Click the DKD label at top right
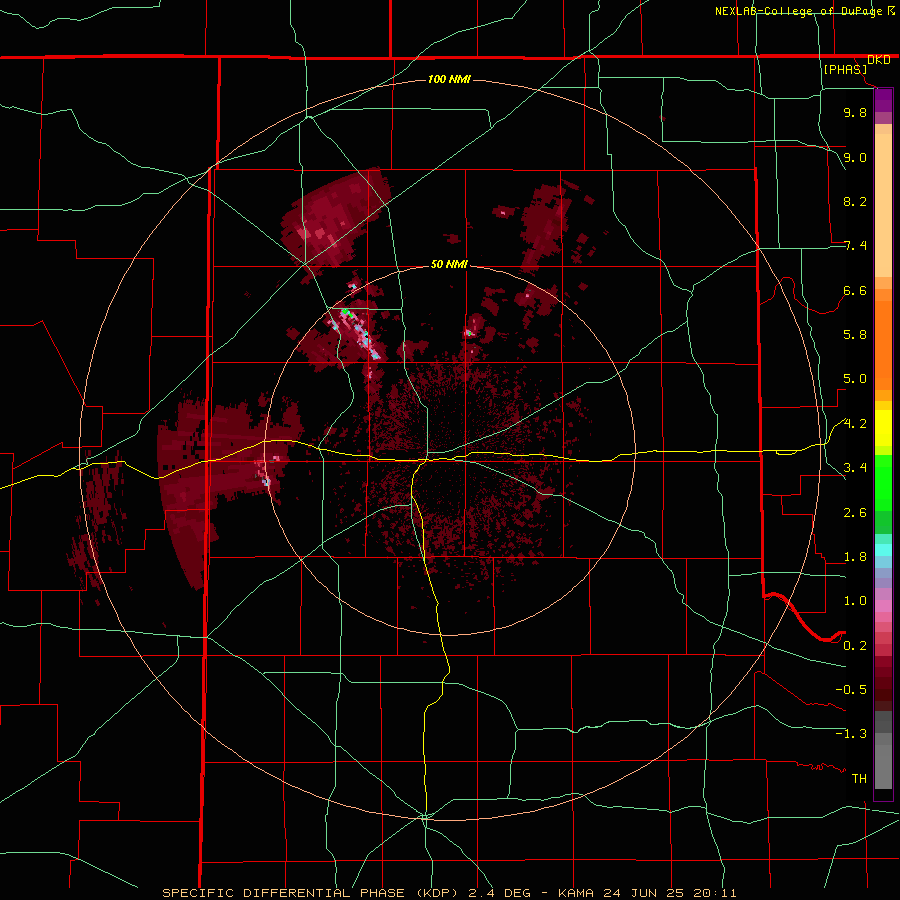The width and height of the screenshot is (900, 900). pyautogui.click(x=879, y=60)
